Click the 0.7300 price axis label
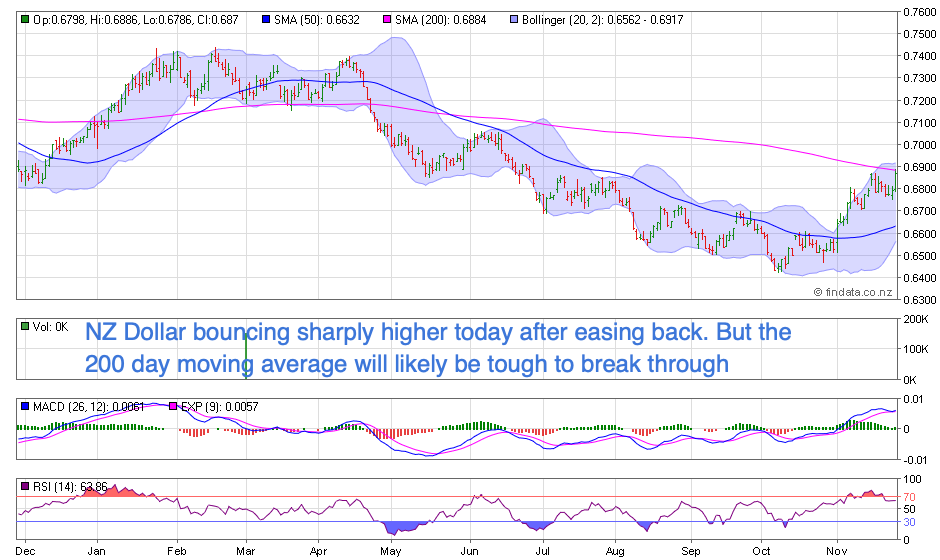The width and height of the screenshot is (940, 560). [x=920, y=78]
